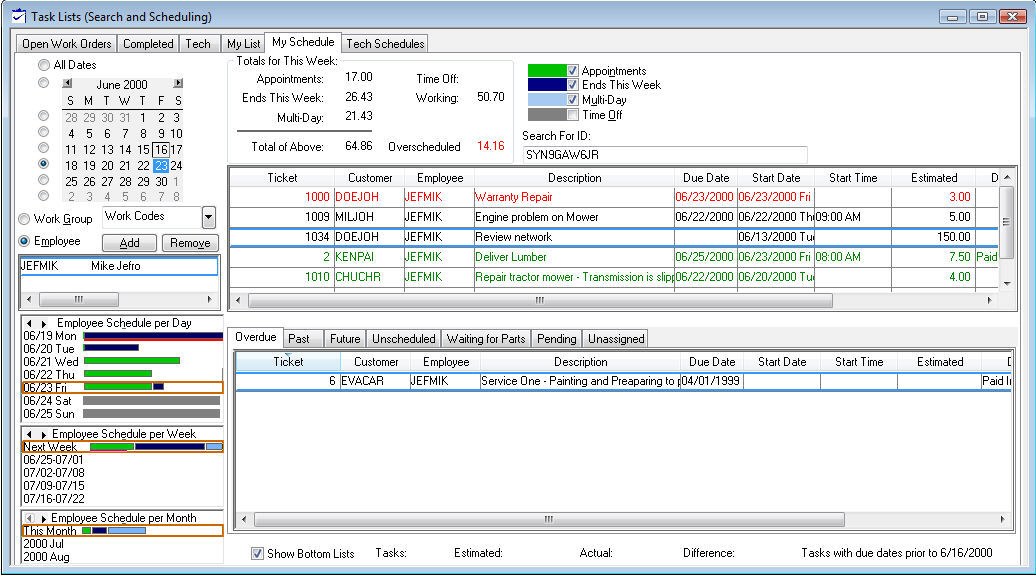Open the Work Codes dropdown
The width and height of the screenshot is (1036, 576).
[208, 217]
